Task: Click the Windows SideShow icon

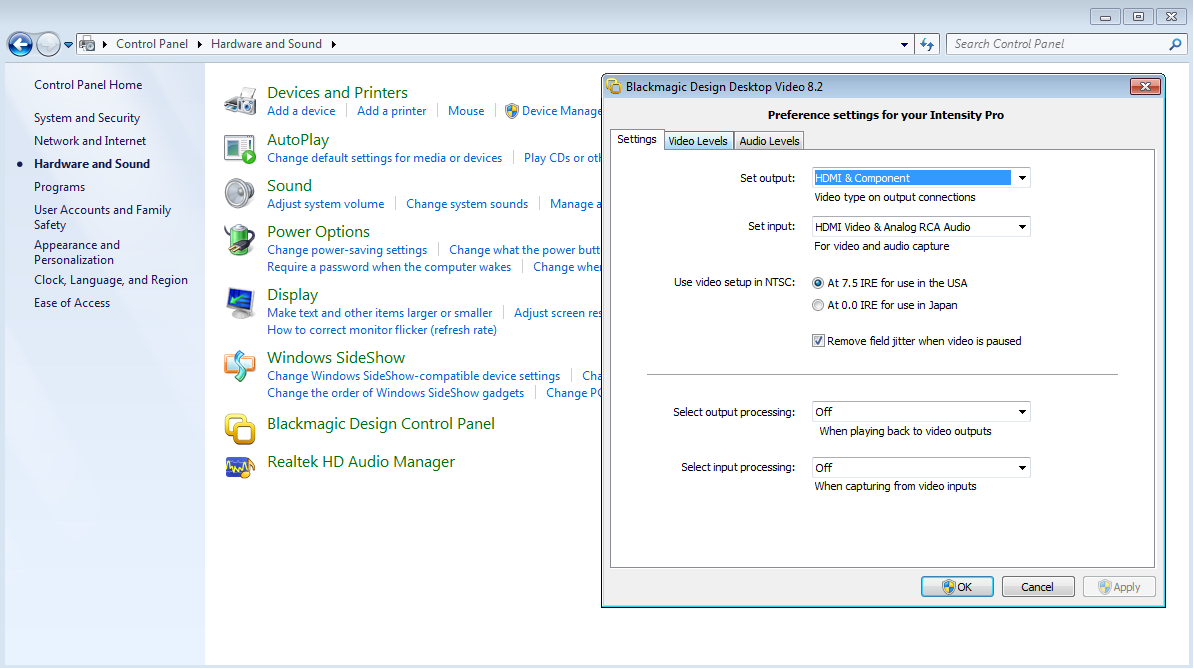Action: pos(240,366)
